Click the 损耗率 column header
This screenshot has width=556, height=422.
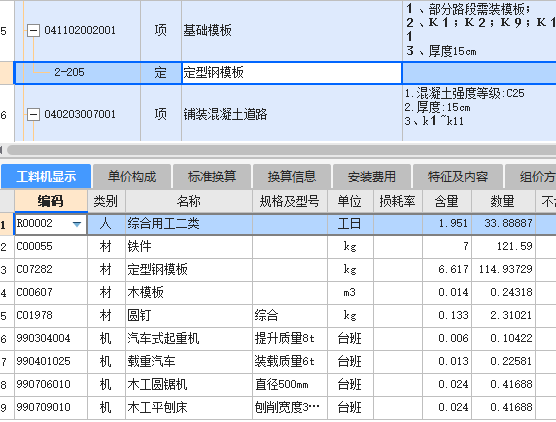[397, 201]
